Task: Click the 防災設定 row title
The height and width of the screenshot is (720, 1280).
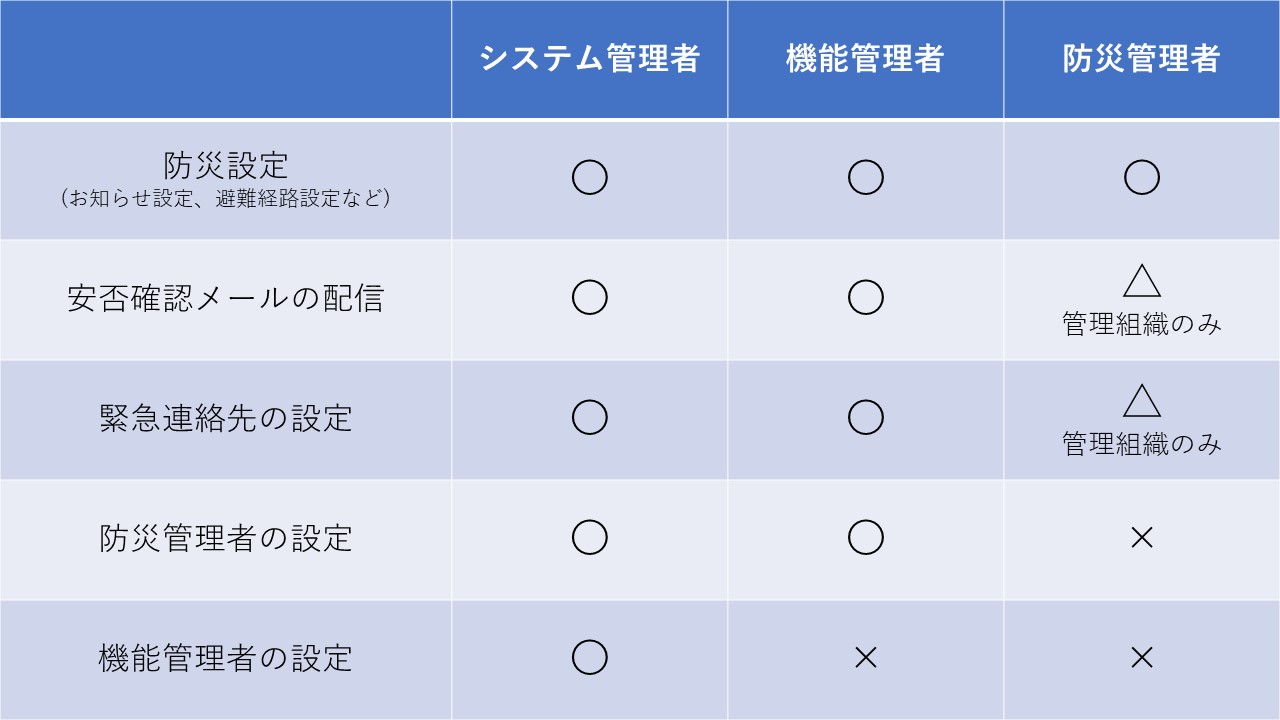Action: point(225,166)
